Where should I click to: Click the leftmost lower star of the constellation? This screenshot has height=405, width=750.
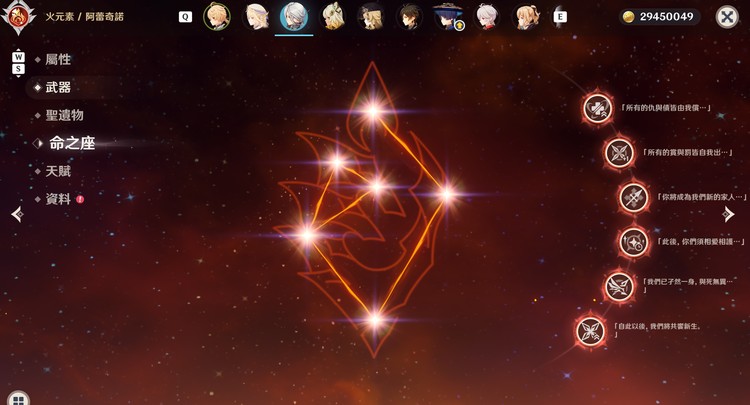(x=307, y=235)
